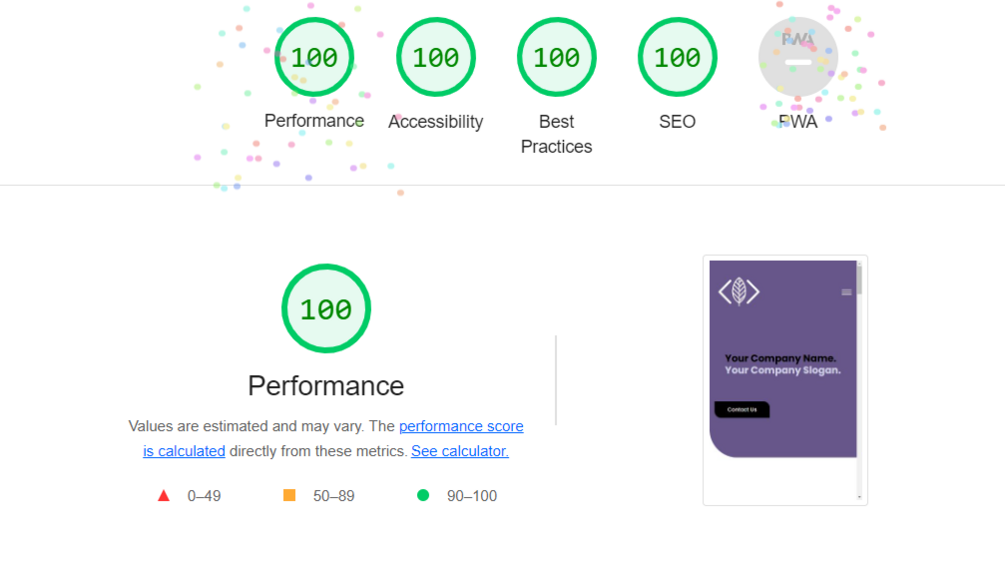This screenshot has width=1005, height=563.
Task: Jump to the Best Practices label
Action: [x=556, y=134]
